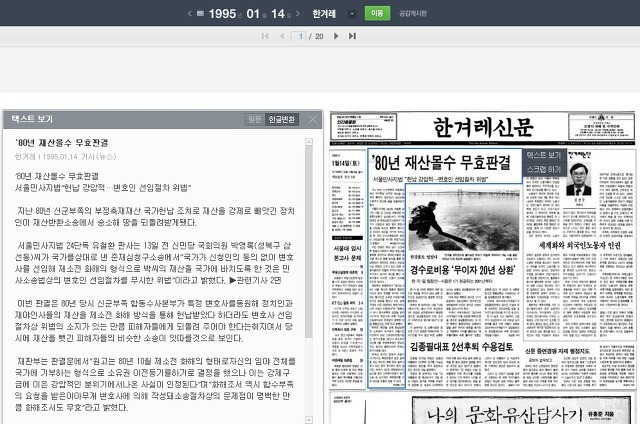The image size is (640, 424).
Task: Jump to the last page of the paper
Action: click(x=352, y=36)
